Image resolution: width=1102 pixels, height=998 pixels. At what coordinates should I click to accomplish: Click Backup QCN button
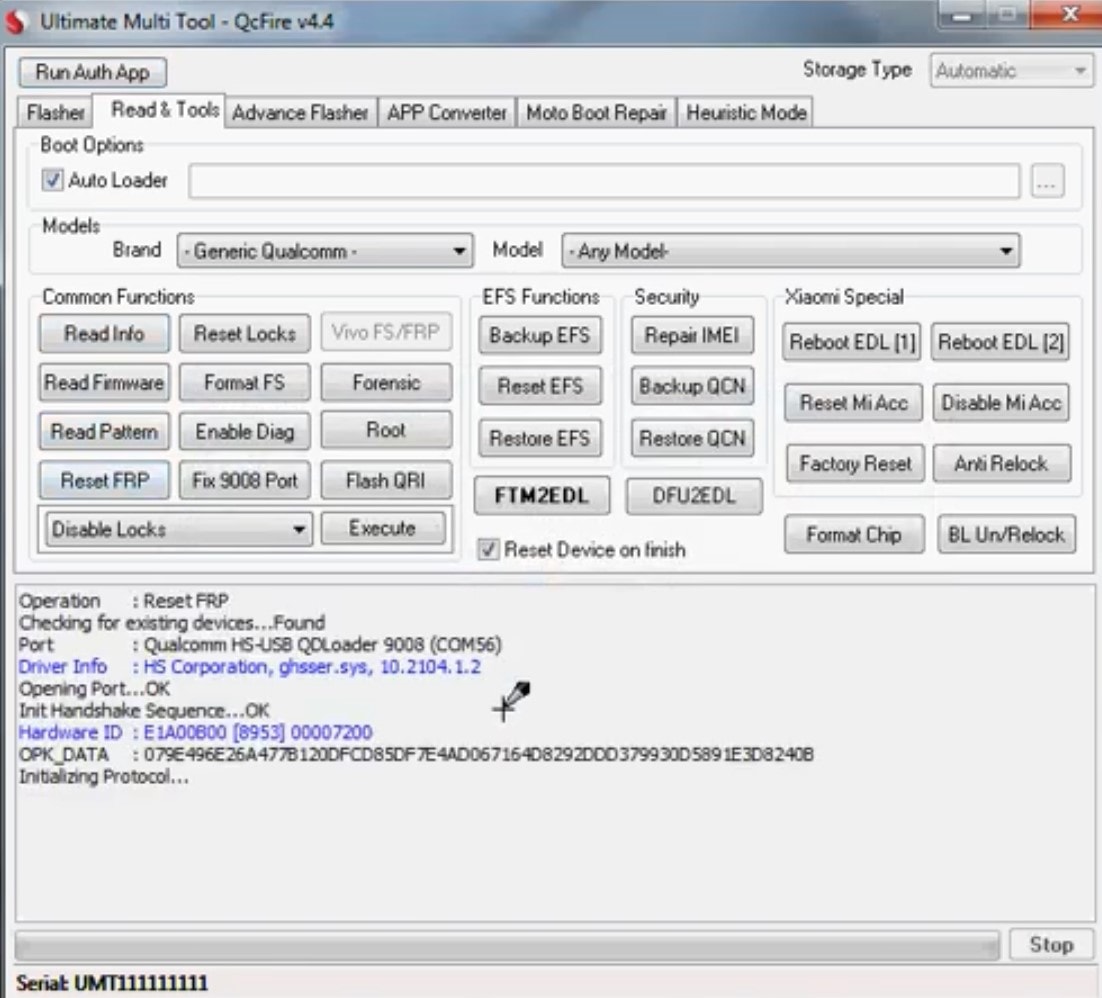point(692,386)
